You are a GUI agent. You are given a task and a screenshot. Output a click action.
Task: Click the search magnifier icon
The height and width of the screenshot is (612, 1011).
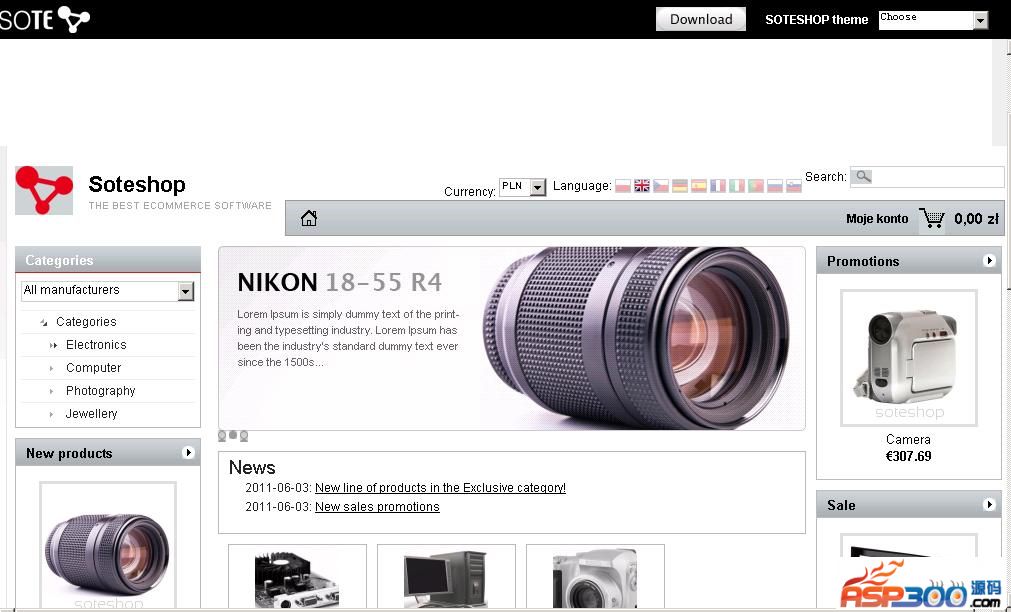tap(863, 176)
